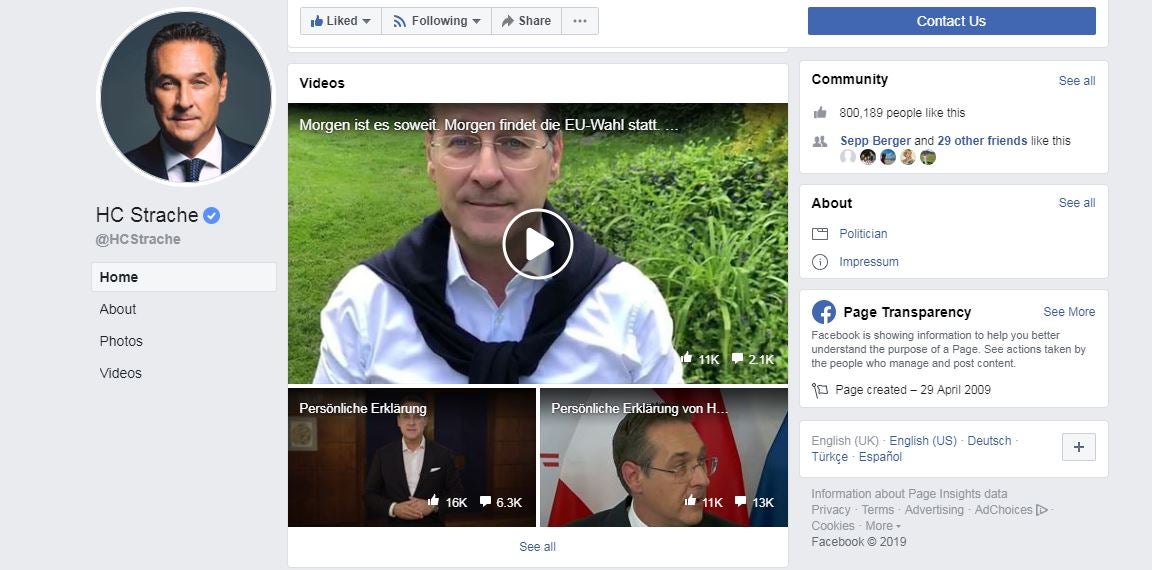Click See all in Community section

click(x=1076, y=81)
